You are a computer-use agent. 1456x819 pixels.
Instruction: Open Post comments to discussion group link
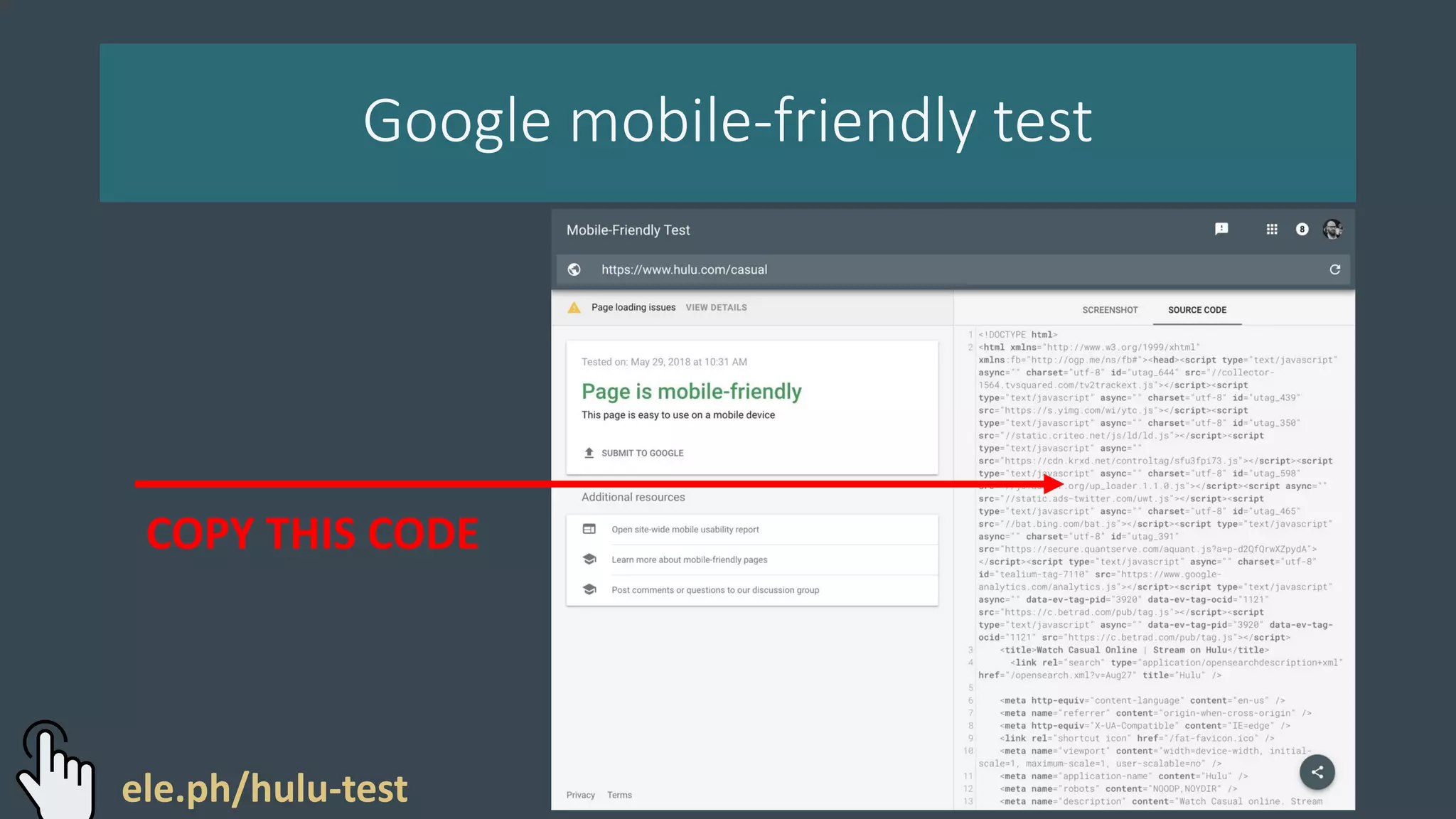[x=715, y=590]
